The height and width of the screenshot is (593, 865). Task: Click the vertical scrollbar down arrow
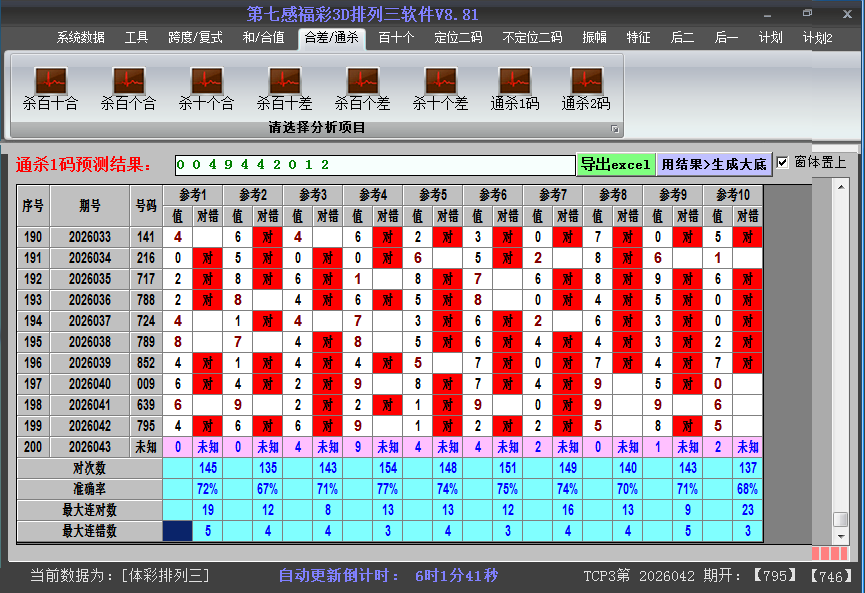(841, 536)
